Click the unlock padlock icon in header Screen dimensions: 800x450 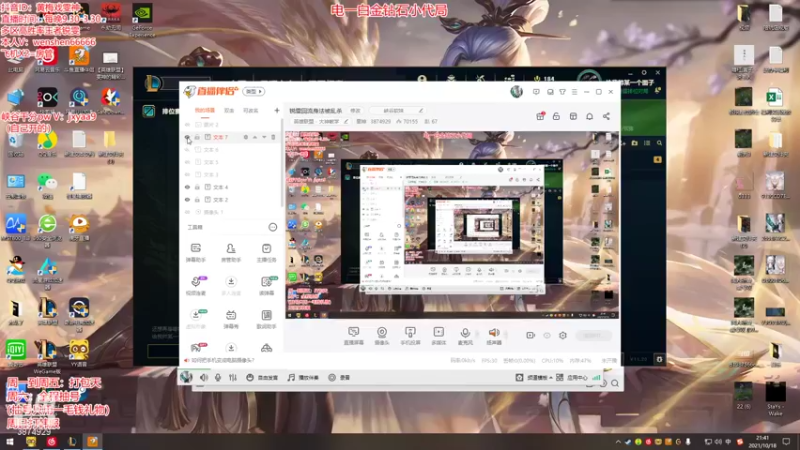pyautogui.click(x=556, y=116)
